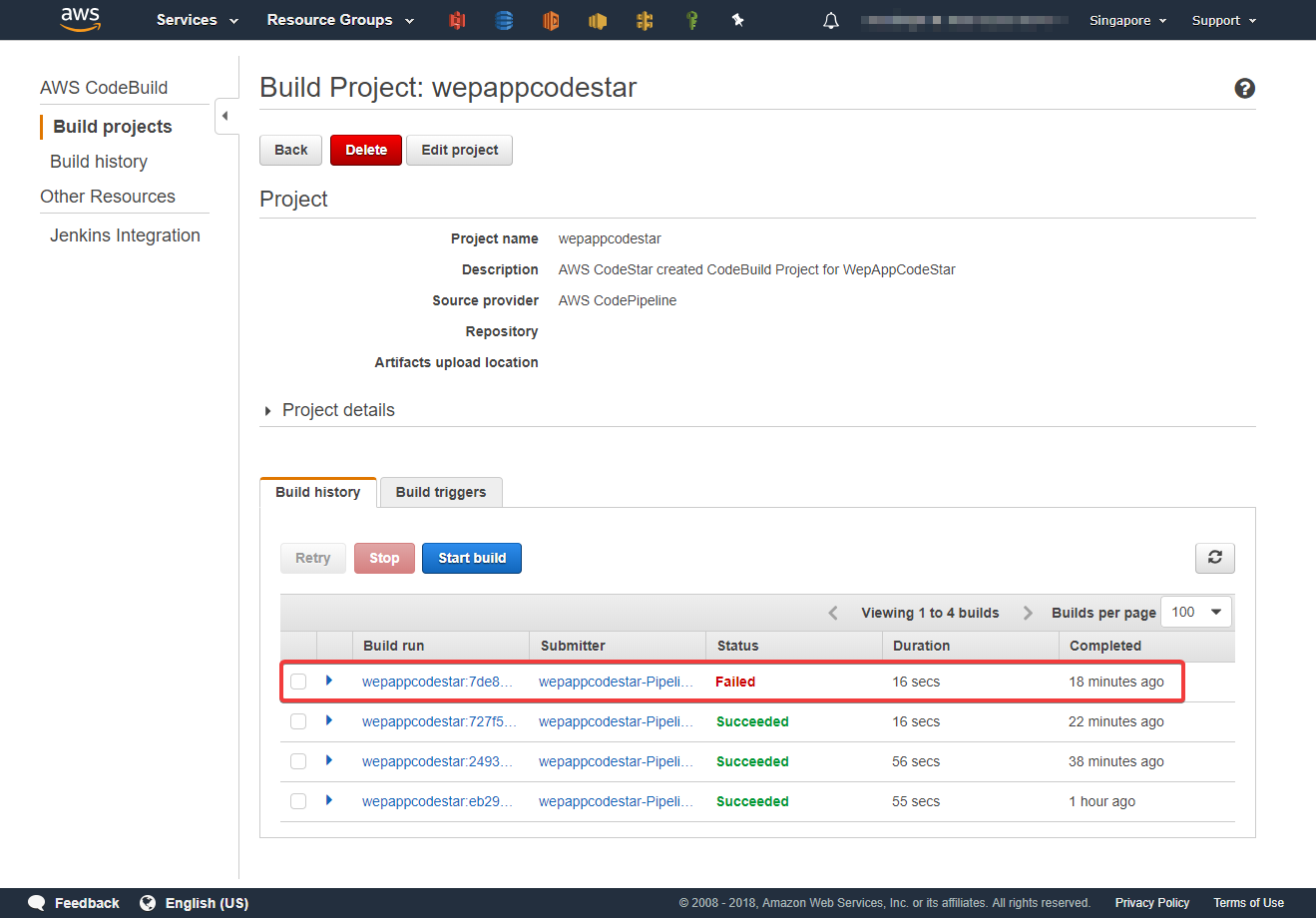This screenshot has width=1316, height=918.
Task: Open build run link wepappcodestar:eb29
Action: [437, 801]
